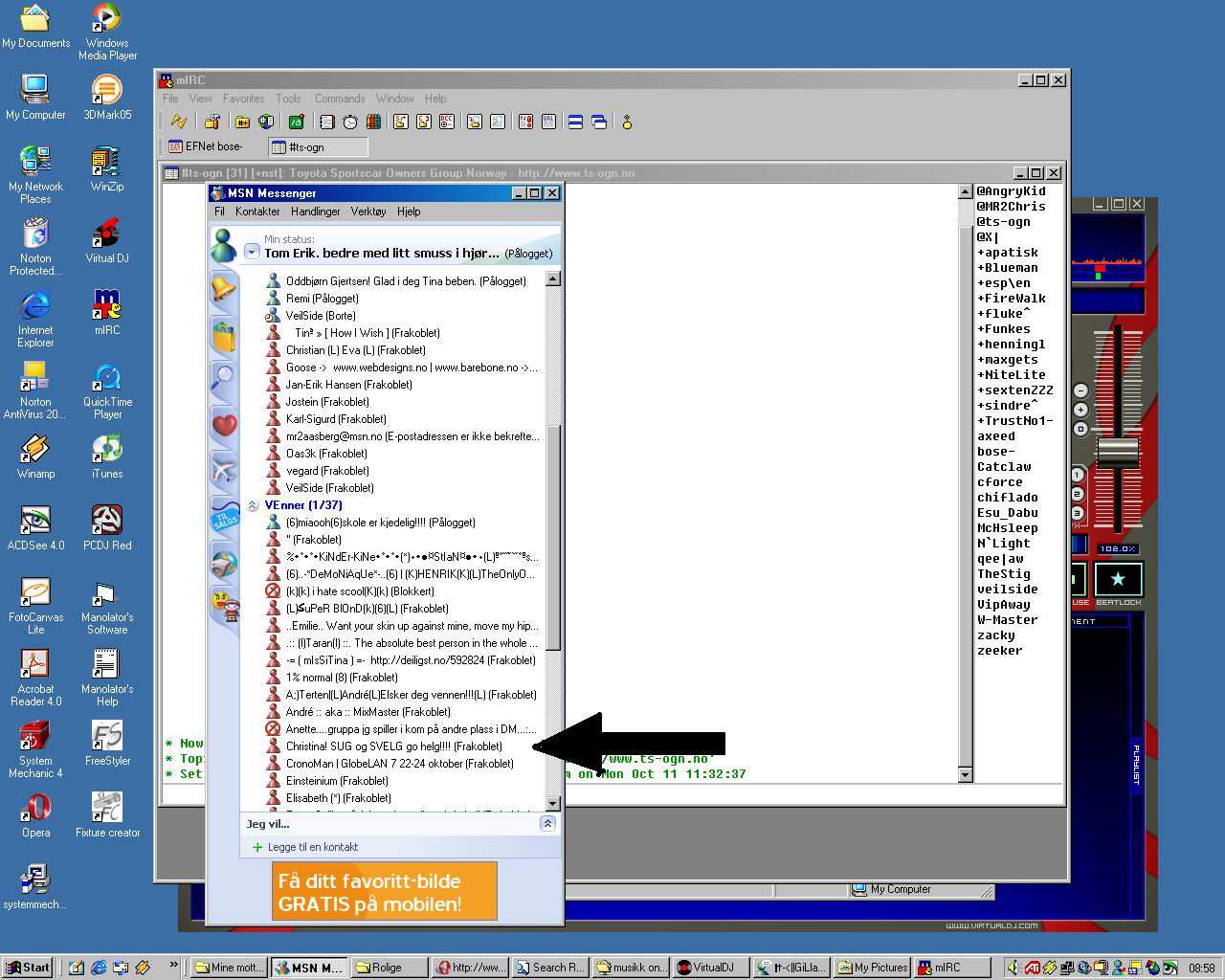Click the Windows Start button
The width and height of the screenshot is (1225, 980).
point(28,968)
